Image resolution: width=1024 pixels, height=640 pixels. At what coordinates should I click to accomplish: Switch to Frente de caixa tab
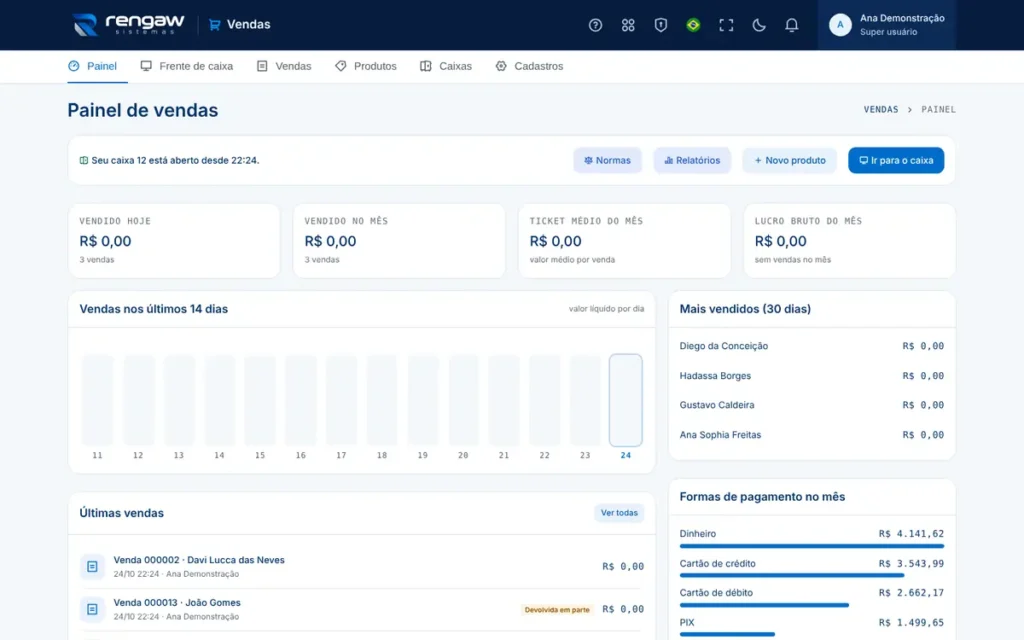(187, 66)
